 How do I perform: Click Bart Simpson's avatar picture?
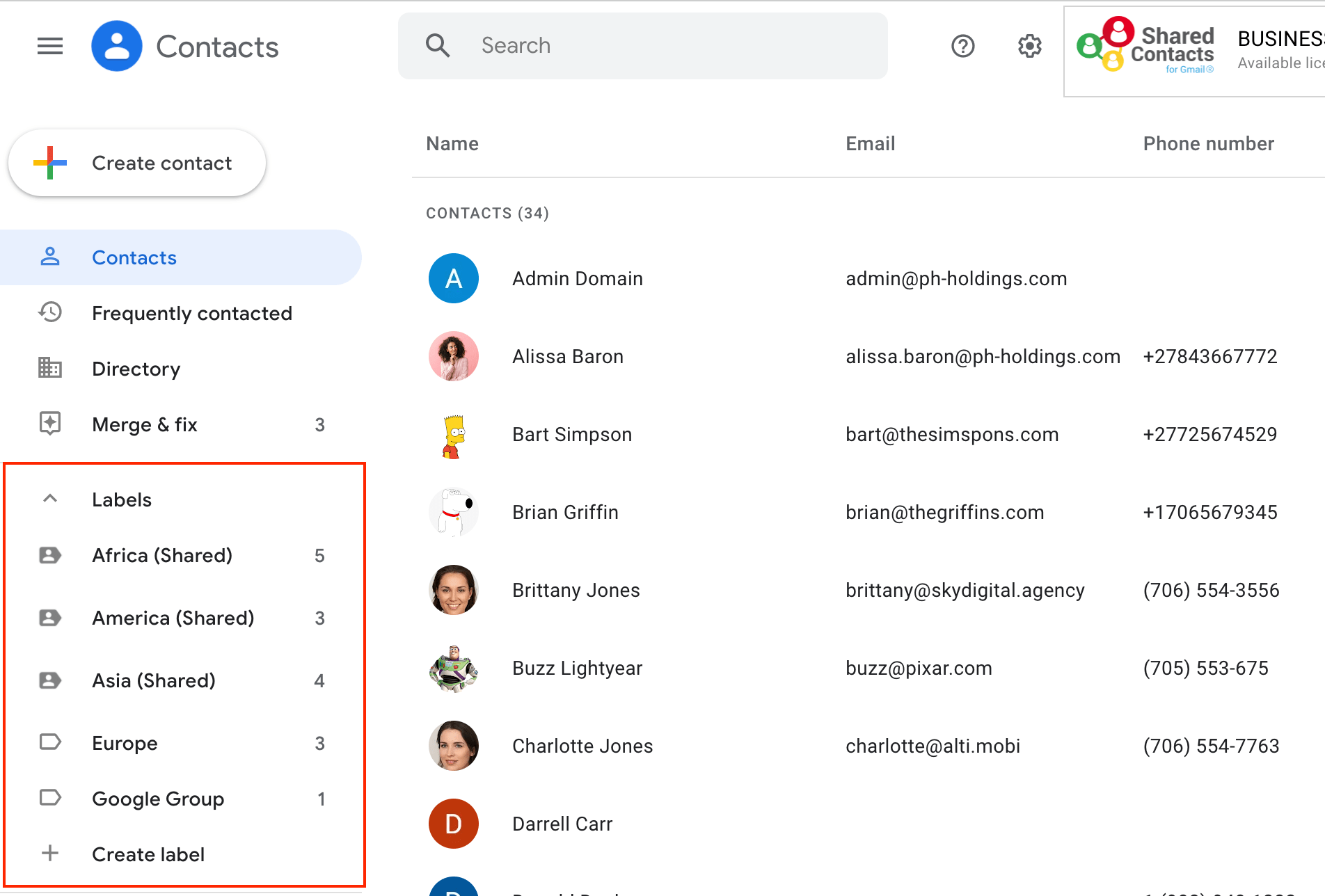click(454, 437)
